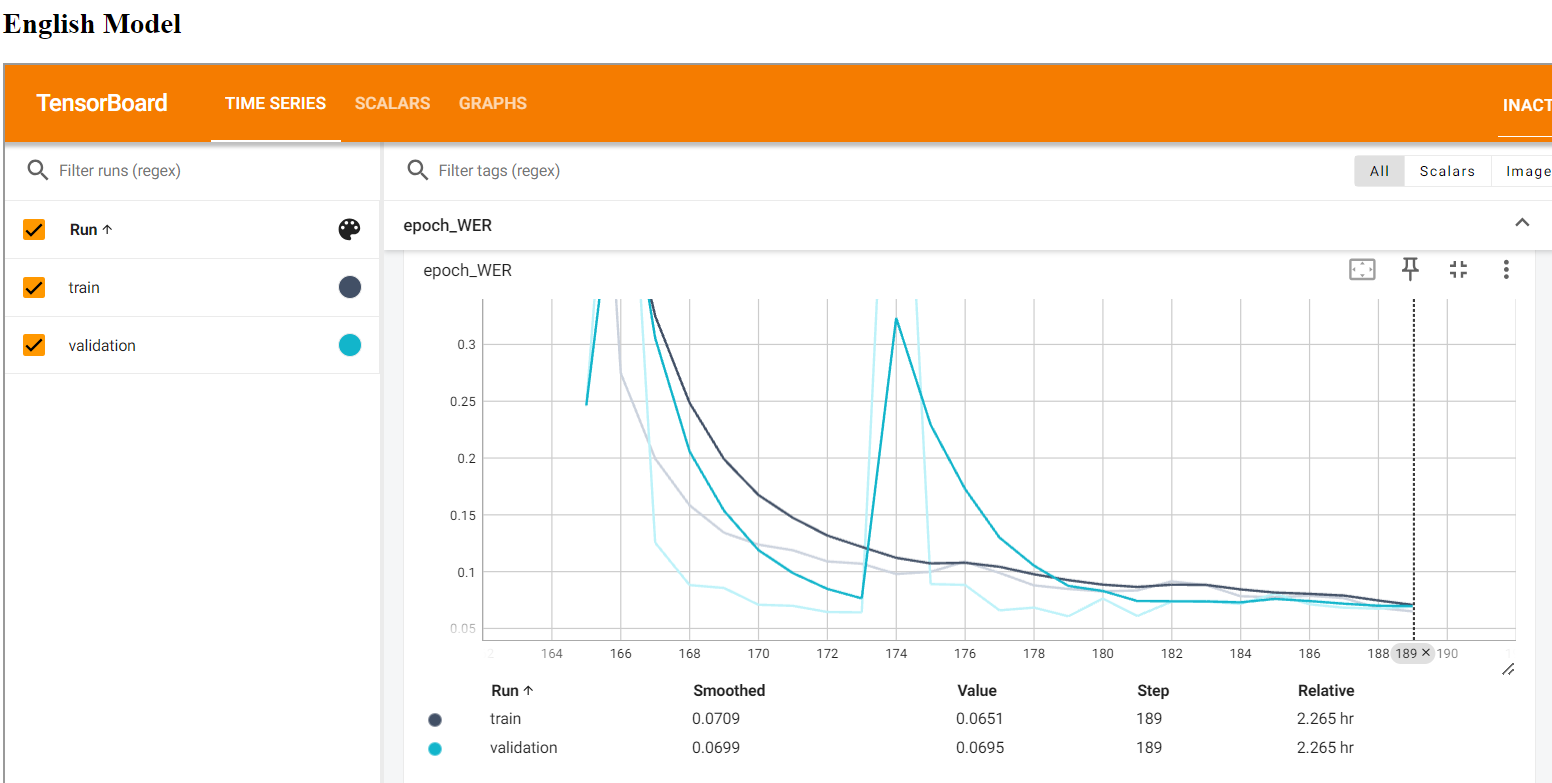
Task: Switch to the Scalars tab
Action: click(x=392, y=103)
